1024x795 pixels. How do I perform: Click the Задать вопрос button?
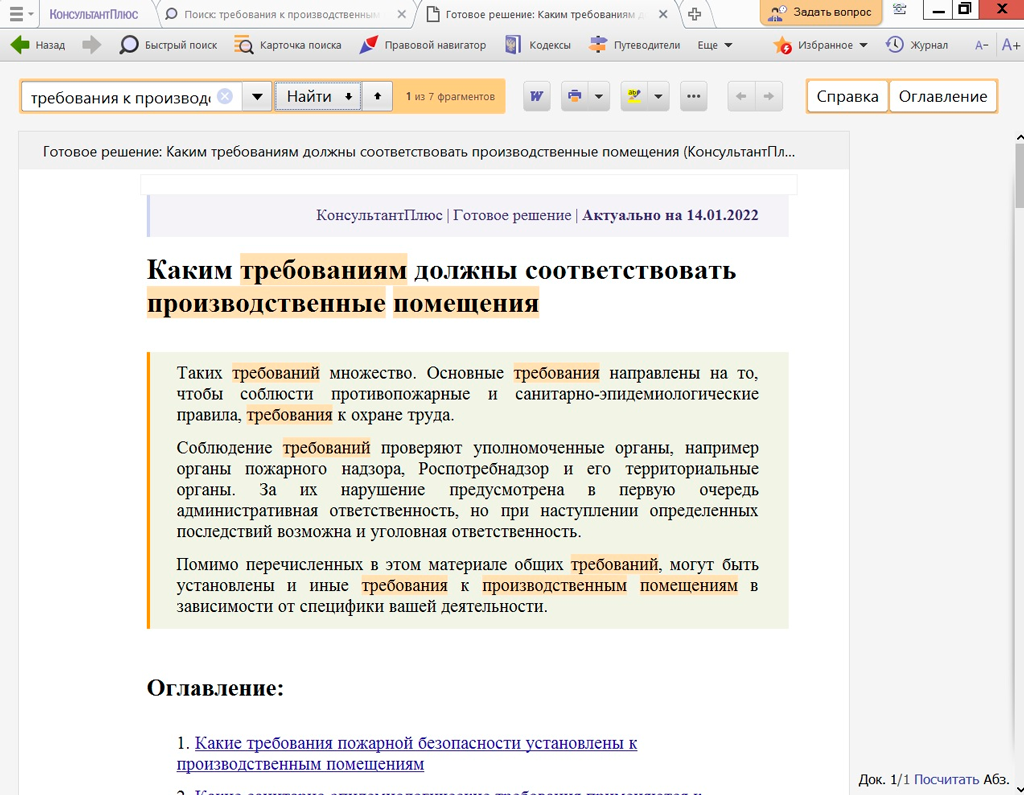click(820, 12)
